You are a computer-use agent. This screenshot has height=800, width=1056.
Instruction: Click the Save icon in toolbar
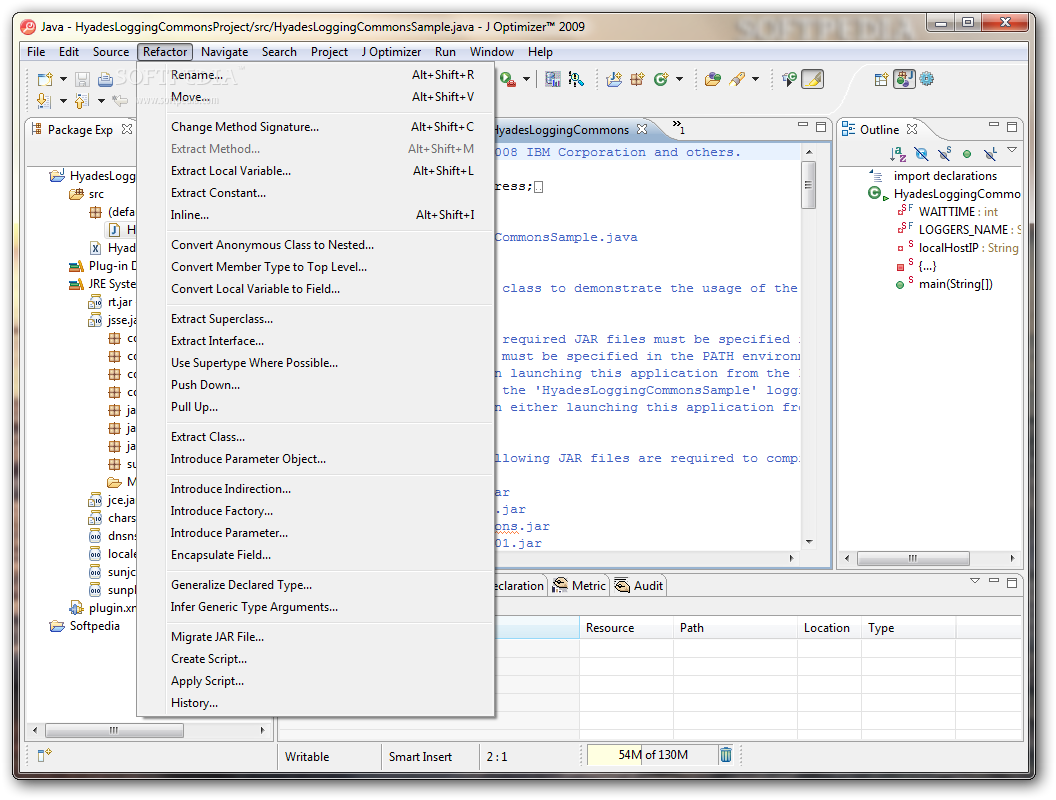[82, 79]
